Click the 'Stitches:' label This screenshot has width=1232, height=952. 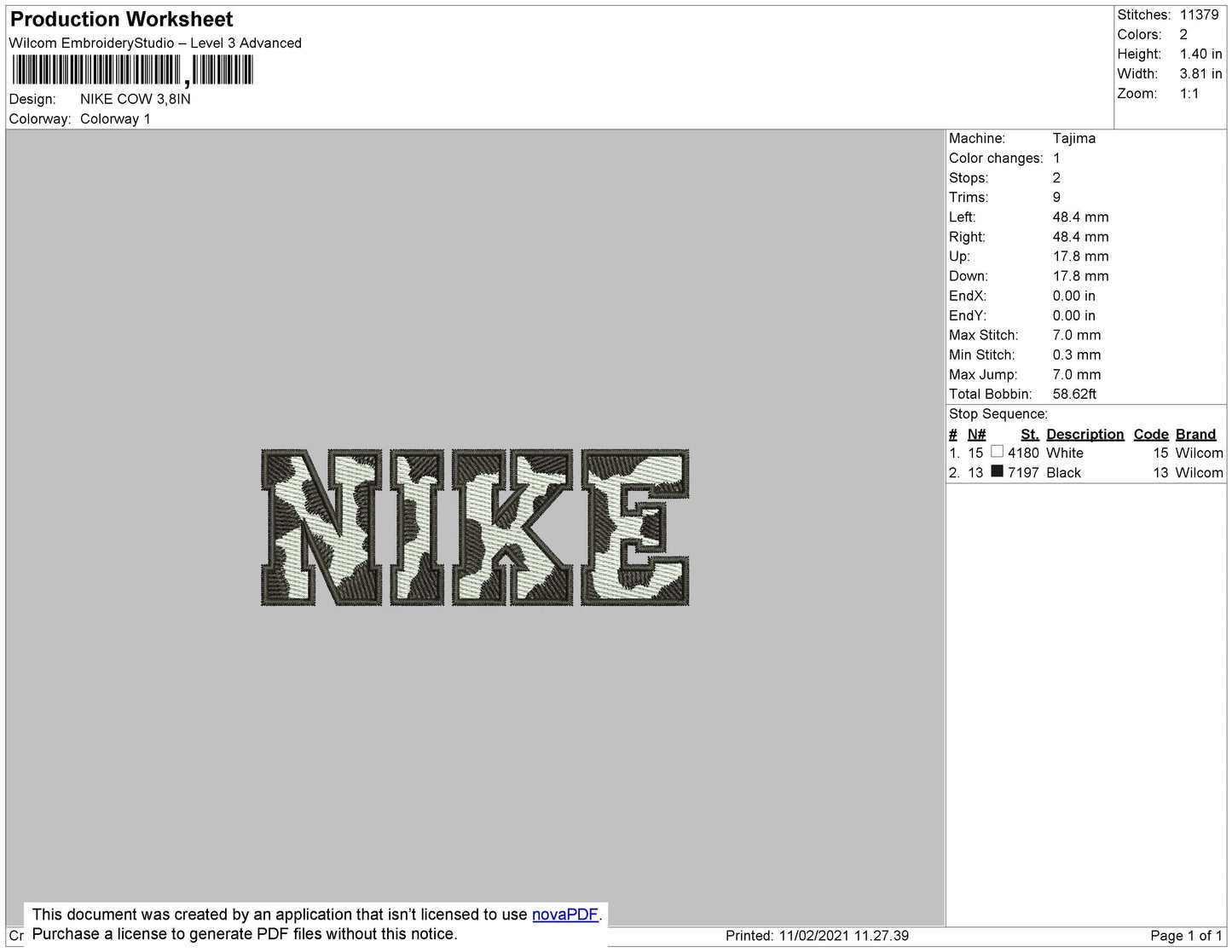pos(1143,14)
